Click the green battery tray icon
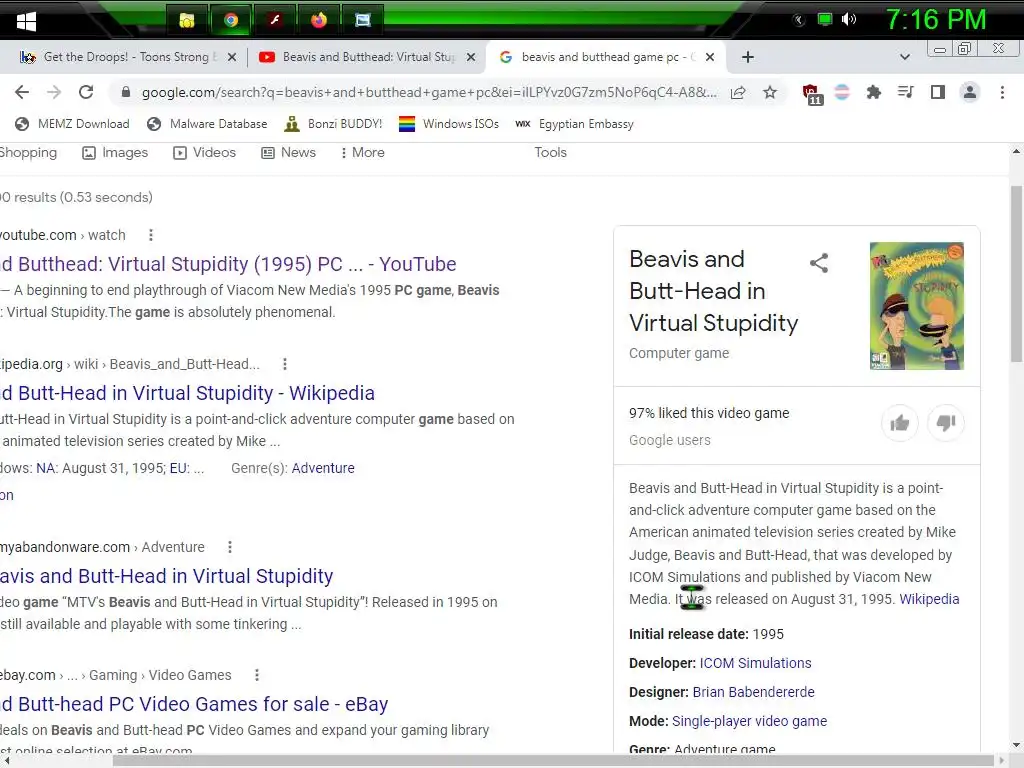The height and width of the screenshot is (768, 1024). point(825,20)
